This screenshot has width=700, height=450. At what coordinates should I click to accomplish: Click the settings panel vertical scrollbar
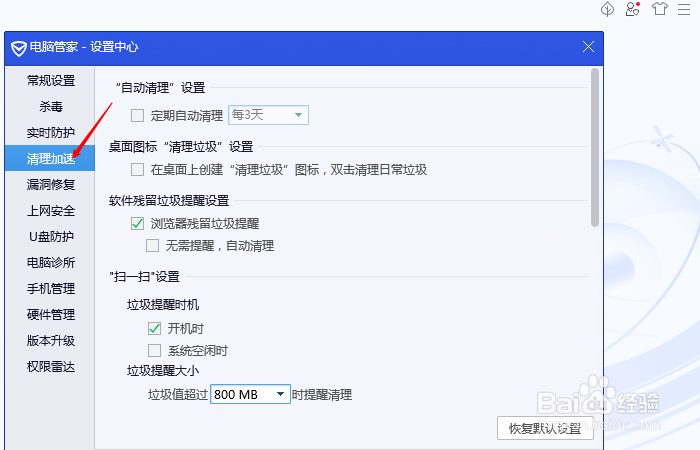tap(595, 148)
